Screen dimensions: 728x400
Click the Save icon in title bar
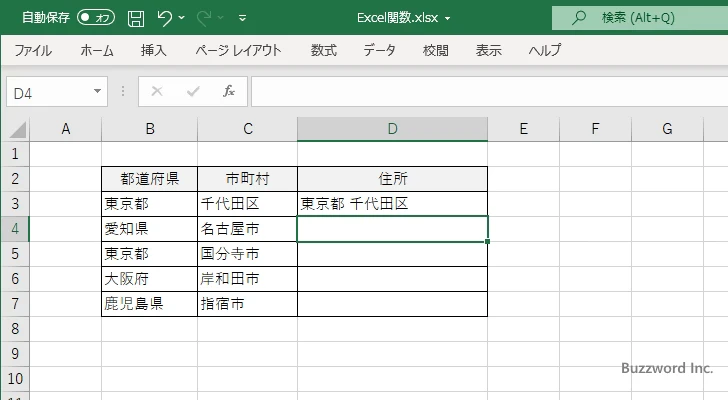pyautogui.click(x=136, y=18)
